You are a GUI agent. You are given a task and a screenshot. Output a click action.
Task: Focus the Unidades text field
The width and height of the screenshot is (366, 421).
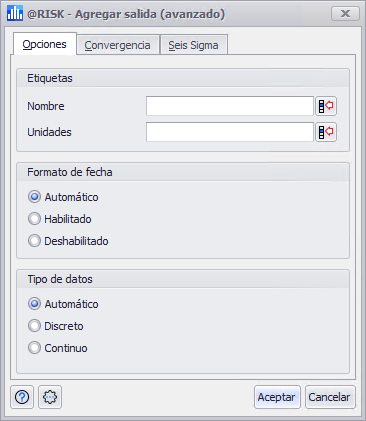(230, 132)
